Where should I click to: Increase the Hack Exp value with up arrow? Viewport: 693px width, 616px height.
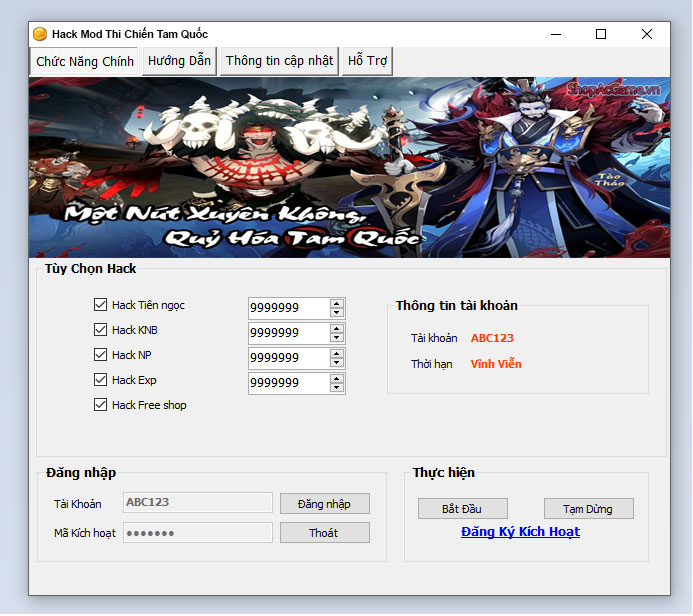(336, 379)
